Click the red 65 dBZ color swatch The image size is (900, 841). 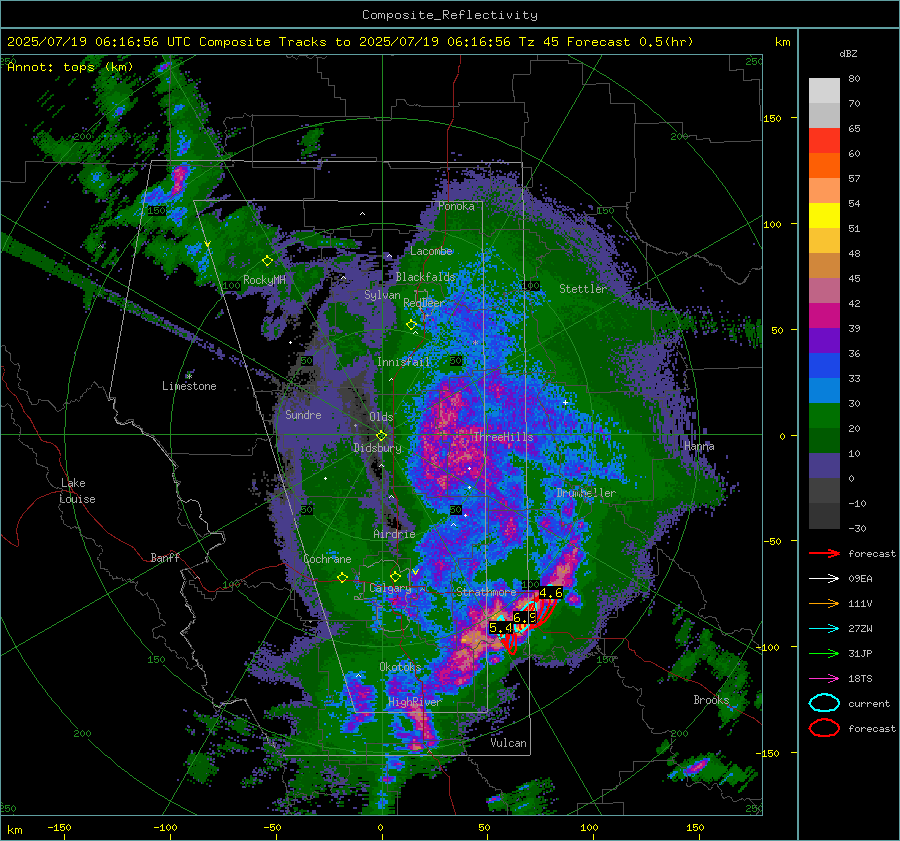pyautogui.click(x=824, y=141)
